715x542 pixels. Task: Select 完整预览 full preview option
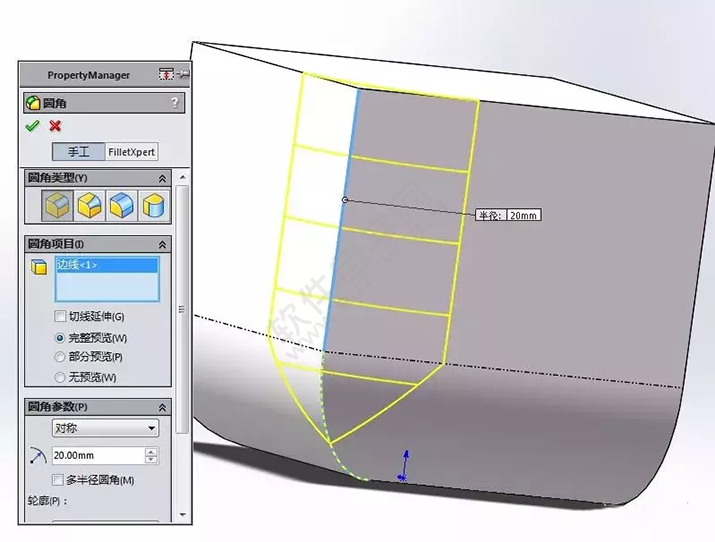pos(59,338)
